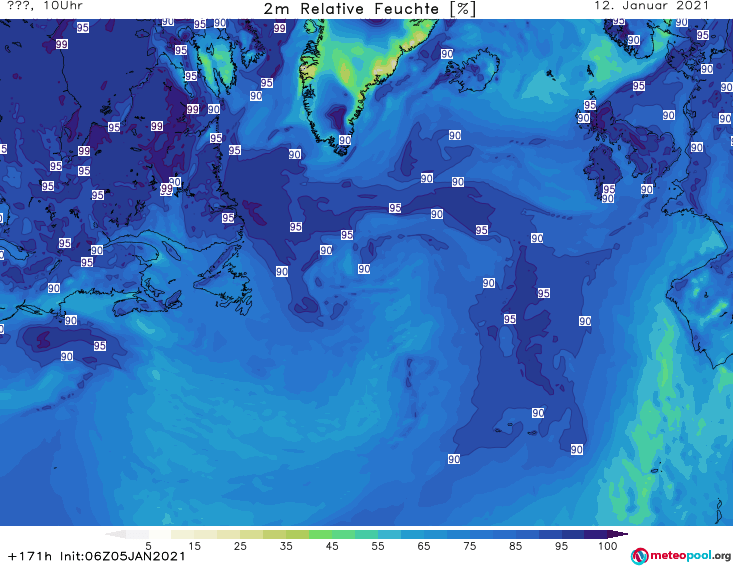Click the legend scale value 85
733x566 pixels.
point(515,546)
